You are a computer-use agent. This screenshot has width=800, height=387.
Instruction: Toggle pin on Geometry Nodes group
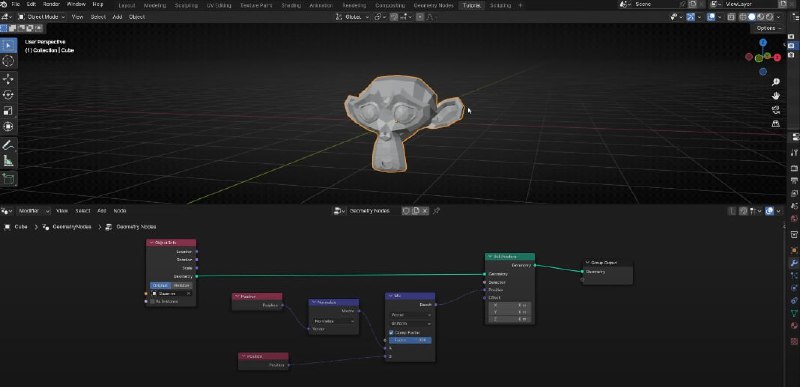[x=436, y=211]
